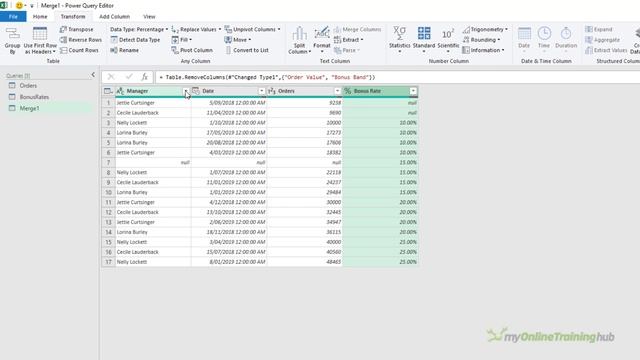Click the smiley feedback icon
640x360 pixels.
[19, 5]
